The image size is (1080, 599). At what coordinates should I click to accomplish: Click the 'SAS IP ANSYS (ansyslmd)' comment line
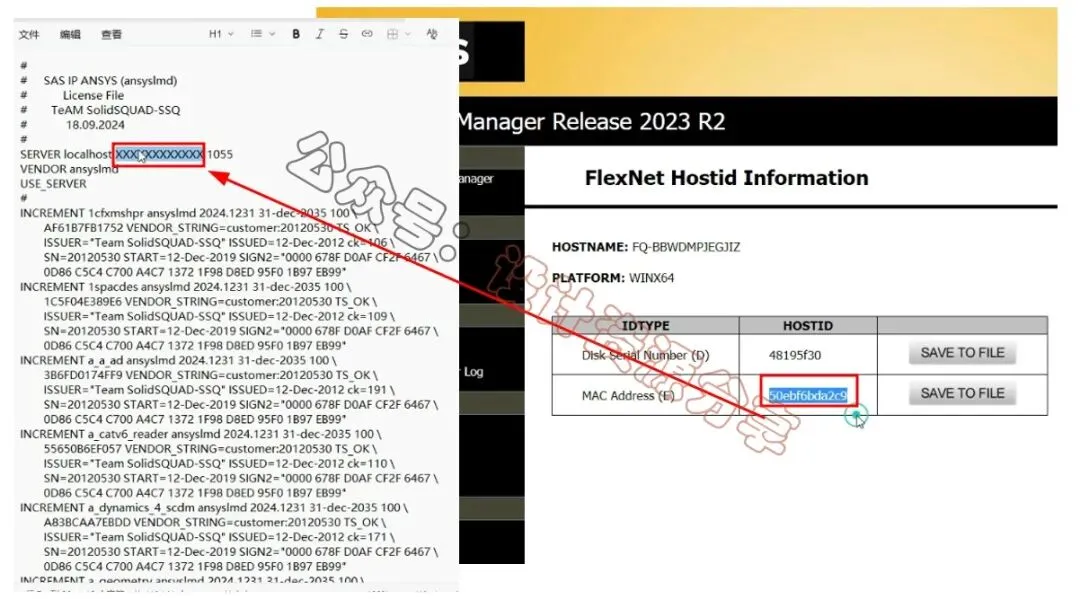coord(110,81)
